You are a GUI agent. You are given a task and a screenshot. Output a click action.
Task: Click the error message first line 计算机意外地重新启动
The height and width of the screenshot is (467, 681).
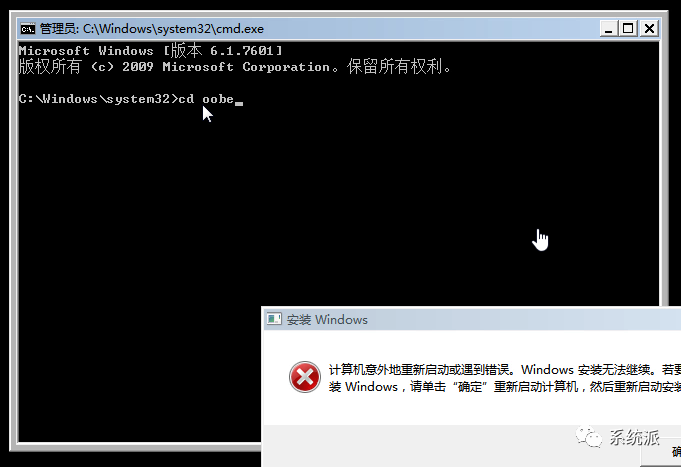(x=505, y=370)
